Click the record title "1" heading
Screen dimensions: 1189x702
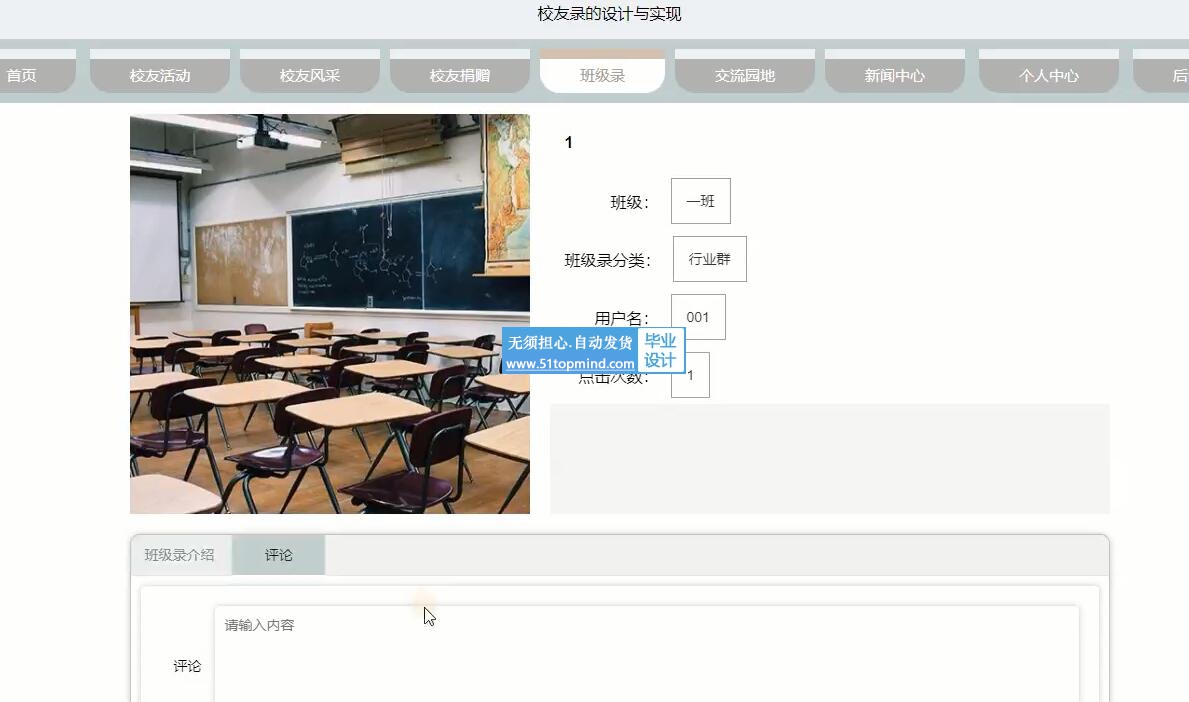click(x=569, y=143)
